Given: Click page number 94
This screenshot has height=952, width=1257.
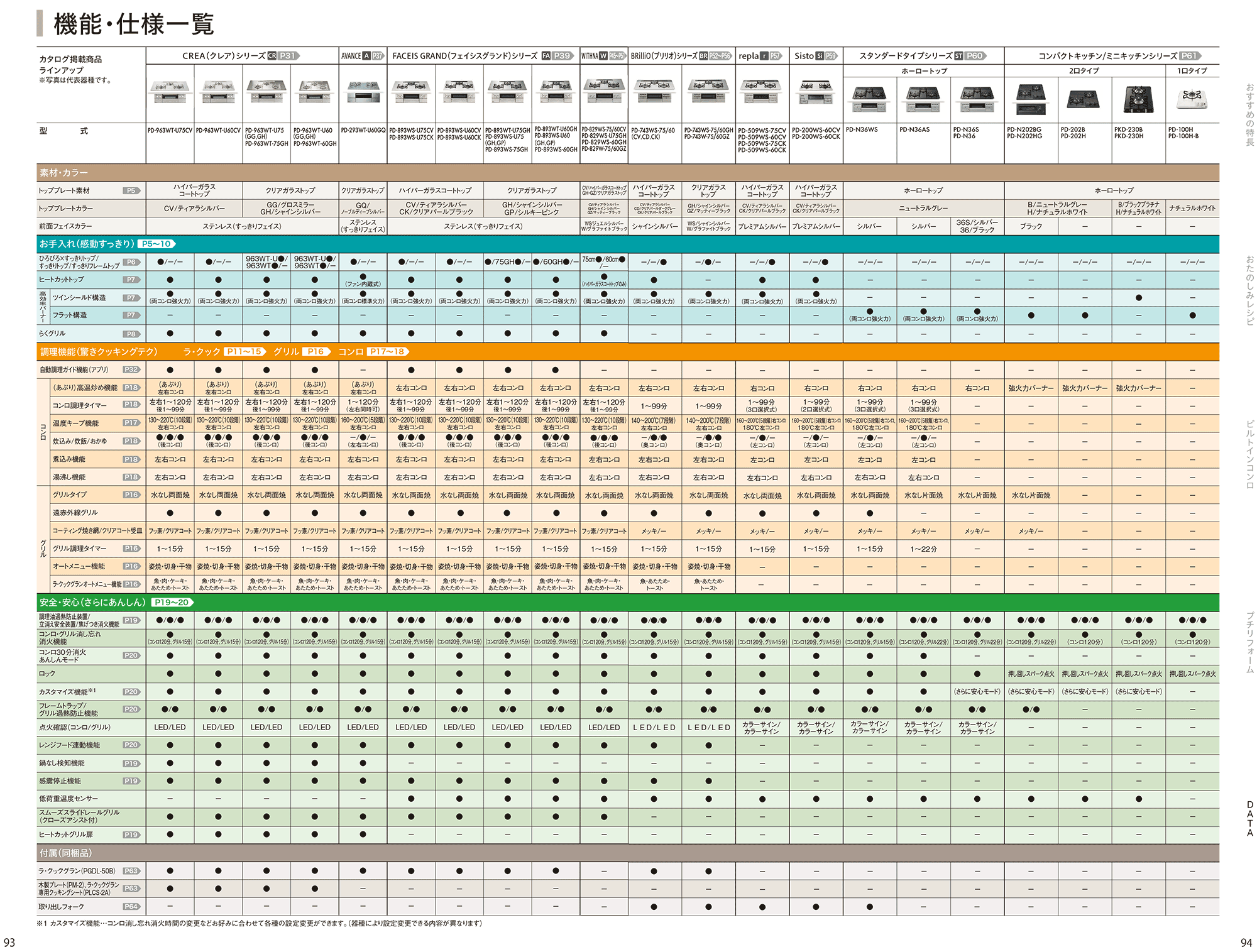Looking at the screenshot, I should (x=1246, y=943).
